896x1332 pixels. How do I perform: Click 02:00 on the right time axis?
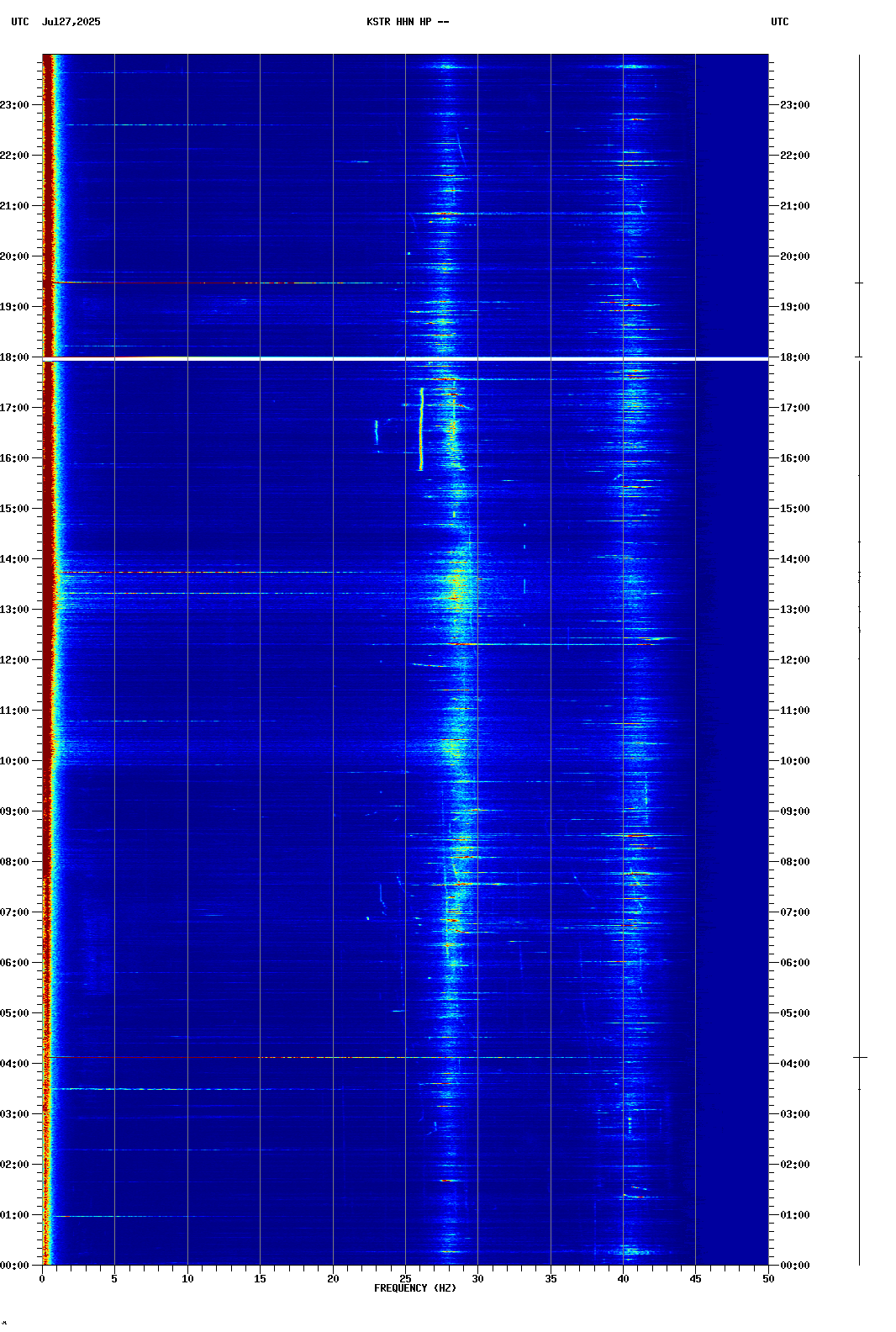click(795, 1165)
